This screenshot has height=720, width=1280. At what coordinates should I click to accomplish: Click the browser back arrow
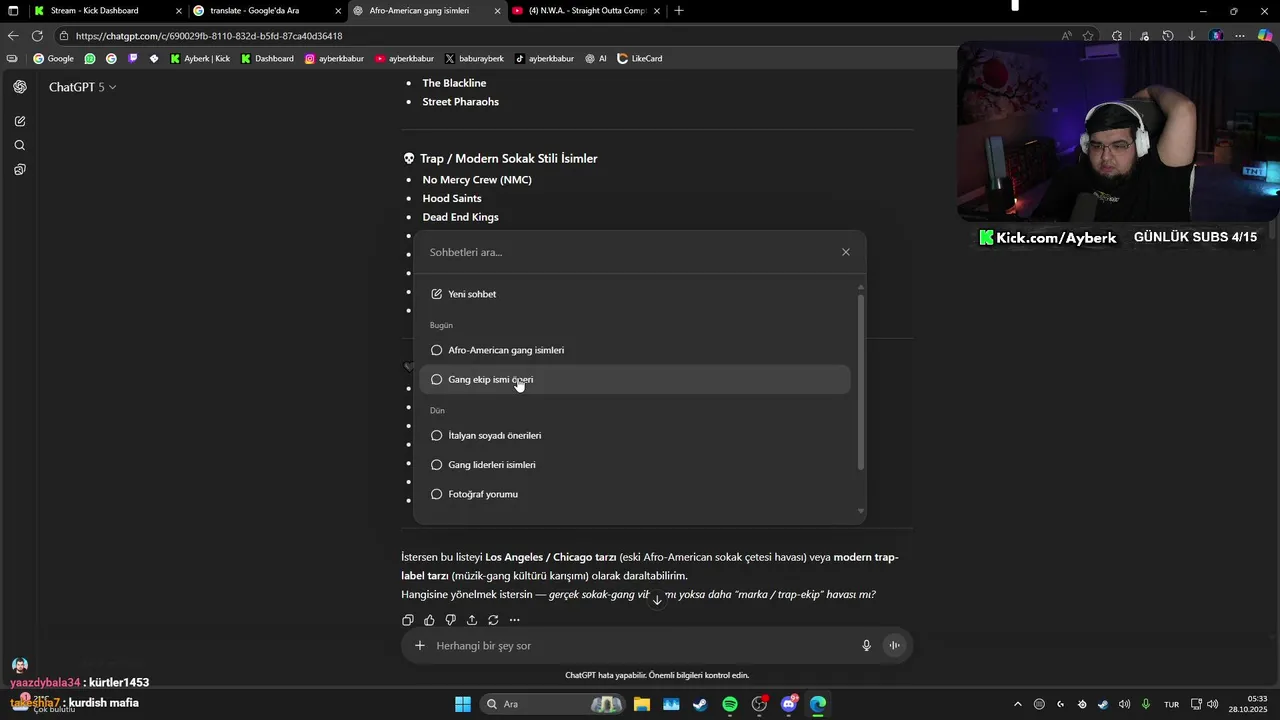point(13,36)
